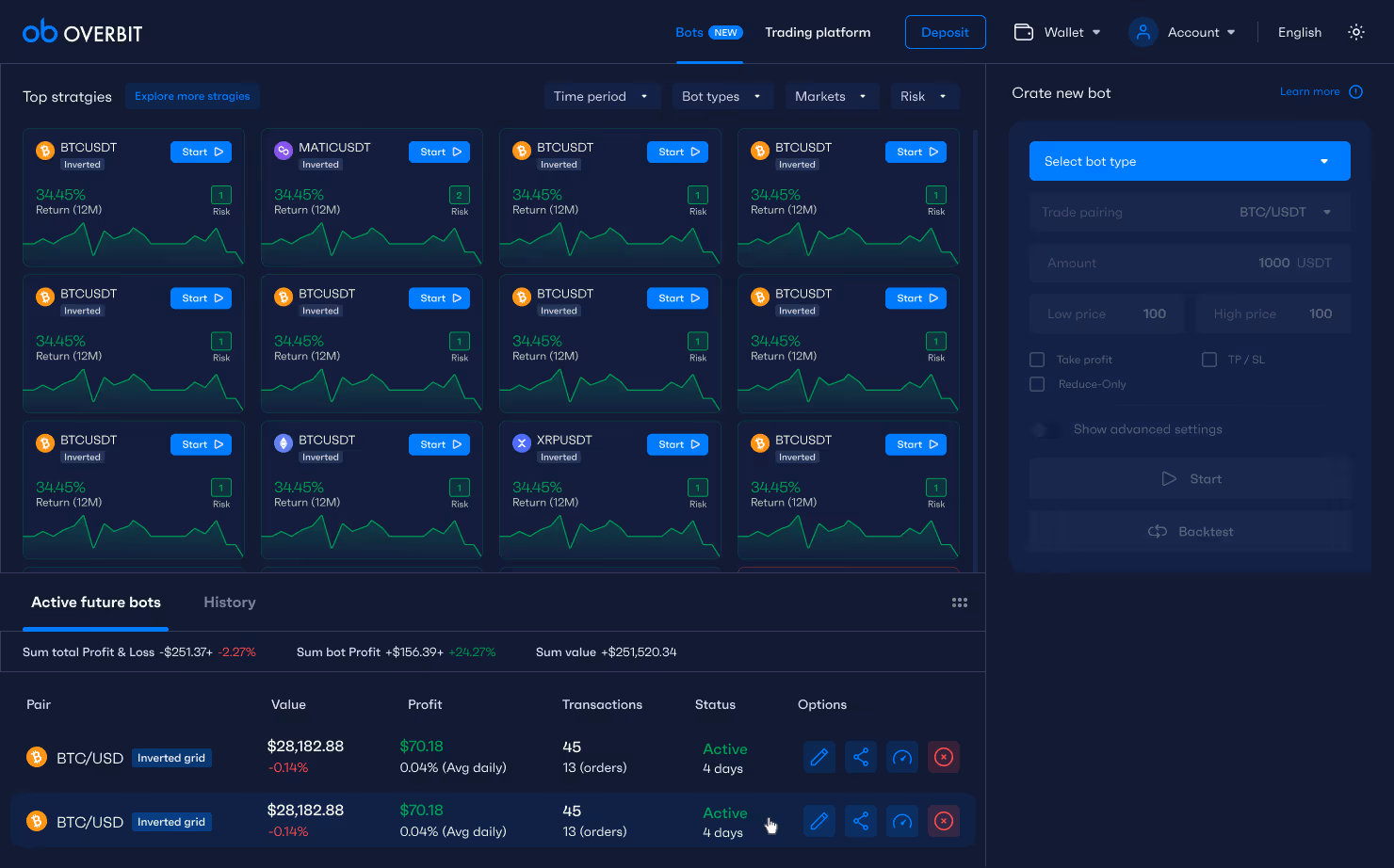The height and width of the screenshot is (868, 1394).
Task: Click the Low price input field
Action: tap(1107, 313)
